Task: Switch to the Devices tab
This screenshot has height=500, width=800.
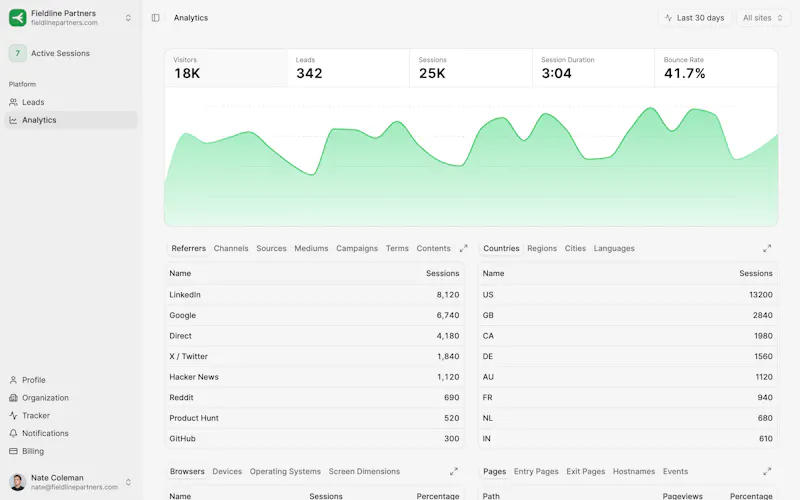Action: pyautogui.click(x=227, y=471)
